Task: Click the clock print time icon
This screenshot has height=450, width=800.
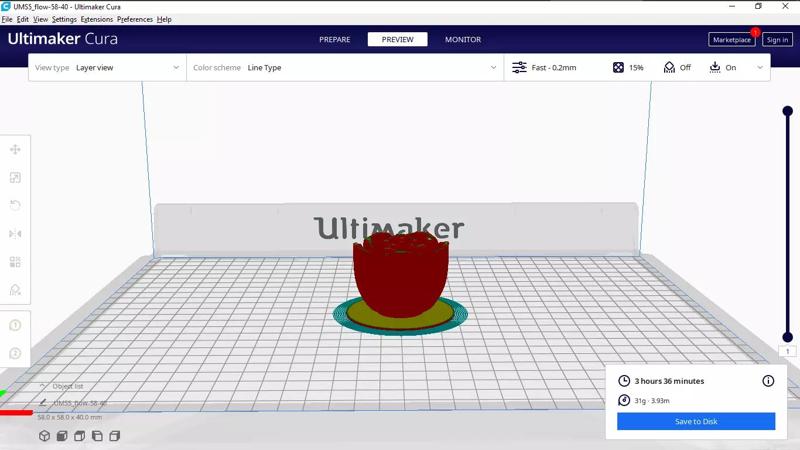Action: [x=624, y=381]
